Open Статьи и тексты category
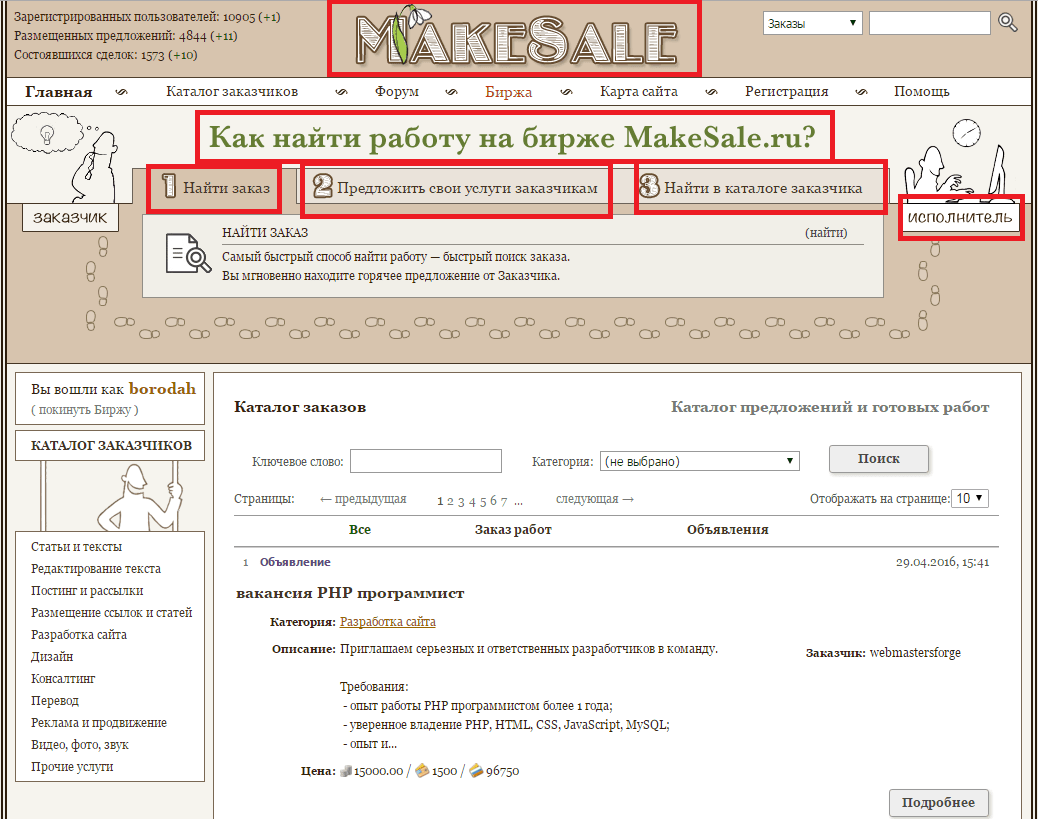The width and height of the screenshot is (1038, 819). tap(76, 546)
